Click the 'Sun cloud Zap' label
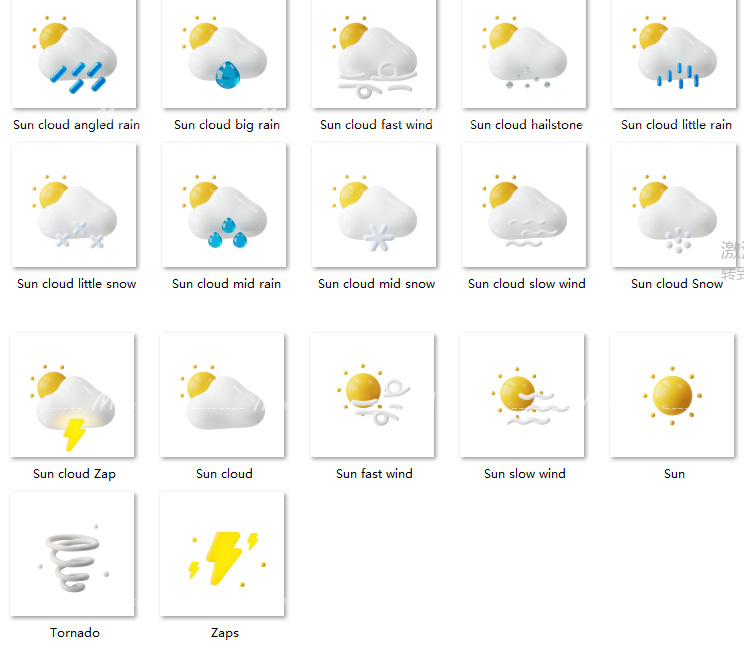Image resolution: width=750 pixels, height=671 pixels. coord(74,474)
